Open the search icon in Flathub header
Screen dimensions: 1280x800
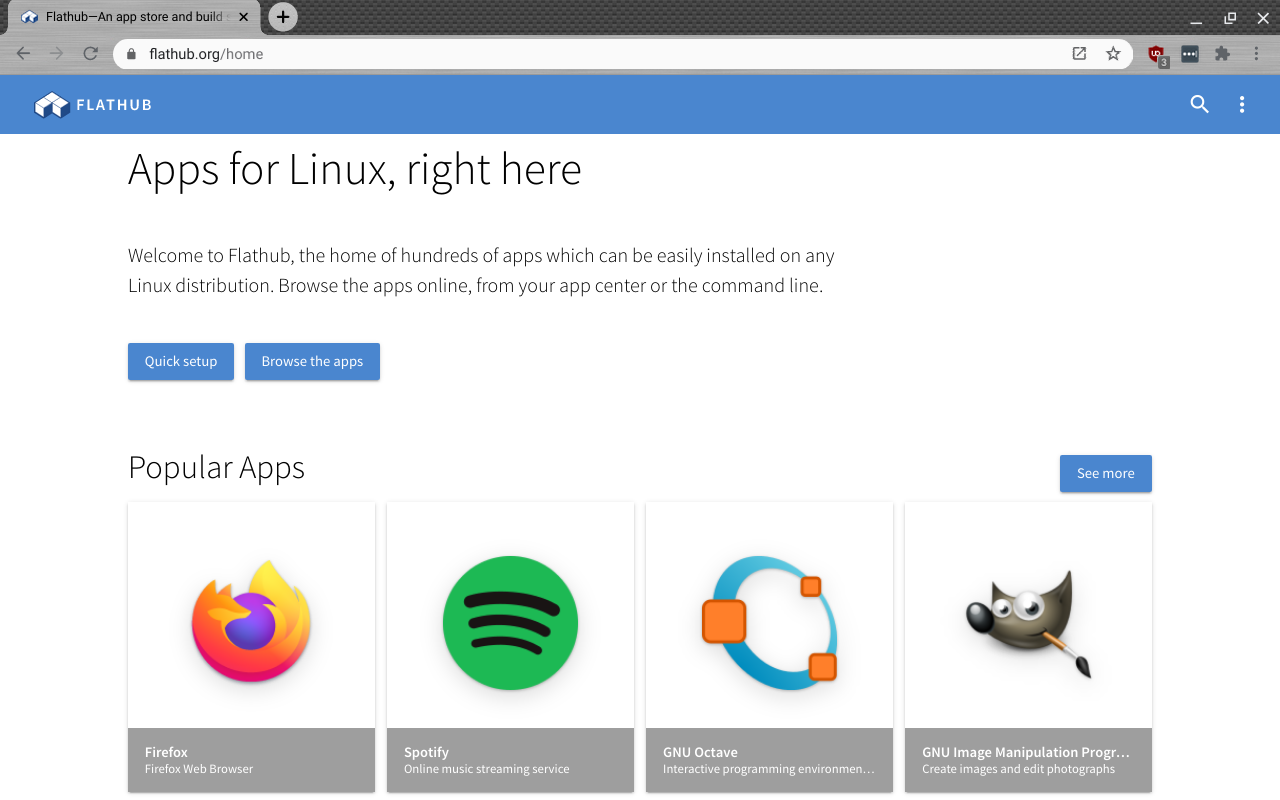click(1200, 104)
